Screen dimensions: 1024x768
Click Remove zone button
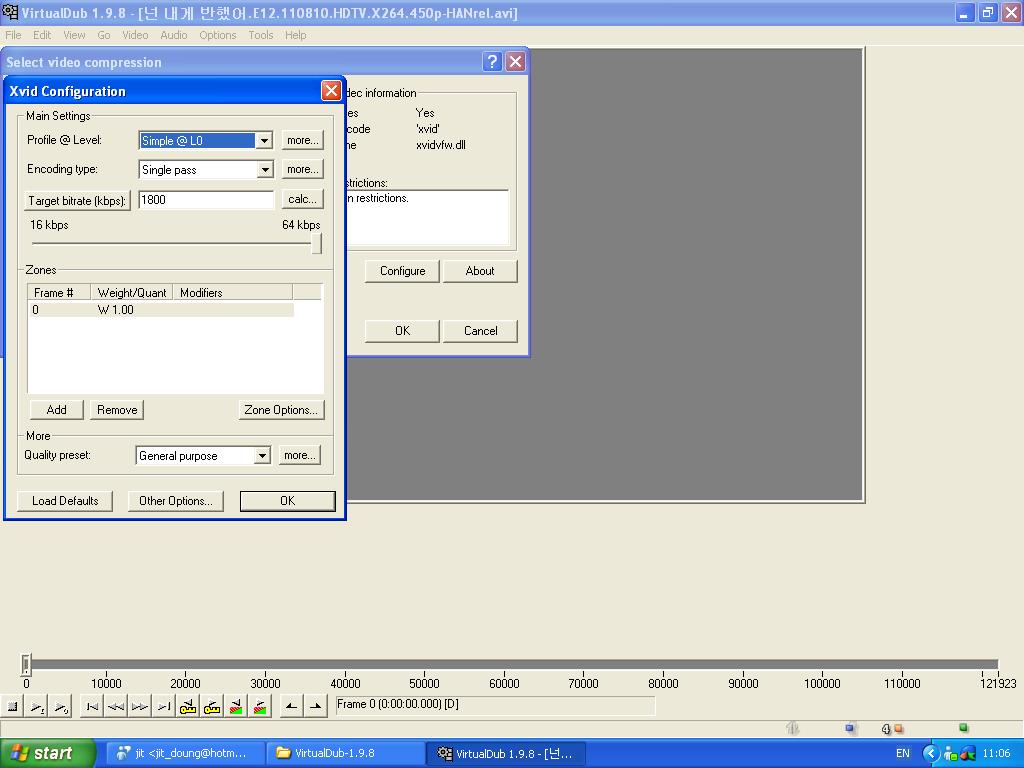point(117,409)
